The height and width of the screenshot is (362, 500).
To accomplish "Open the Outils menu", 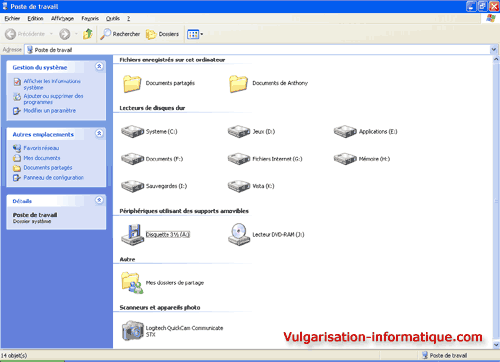I will 113,19.
